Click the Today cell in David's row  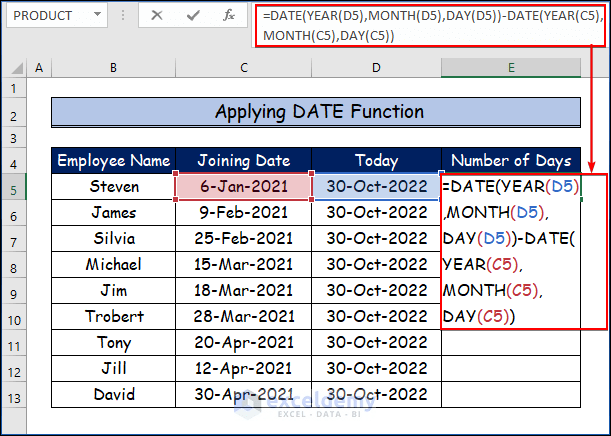[x=376, y=394]
